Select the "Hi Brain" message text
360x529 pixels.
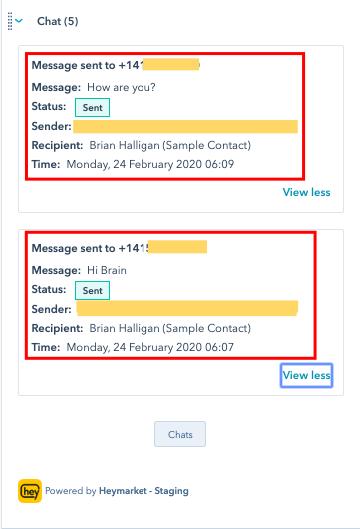[107, 270]
